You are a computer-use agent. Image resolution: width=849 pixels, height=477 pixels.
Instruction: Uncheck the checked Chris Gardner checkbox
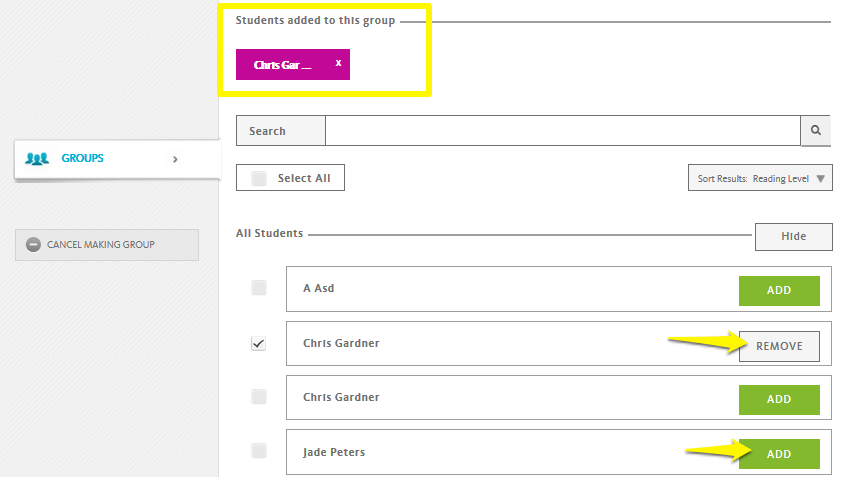(259, 343)
